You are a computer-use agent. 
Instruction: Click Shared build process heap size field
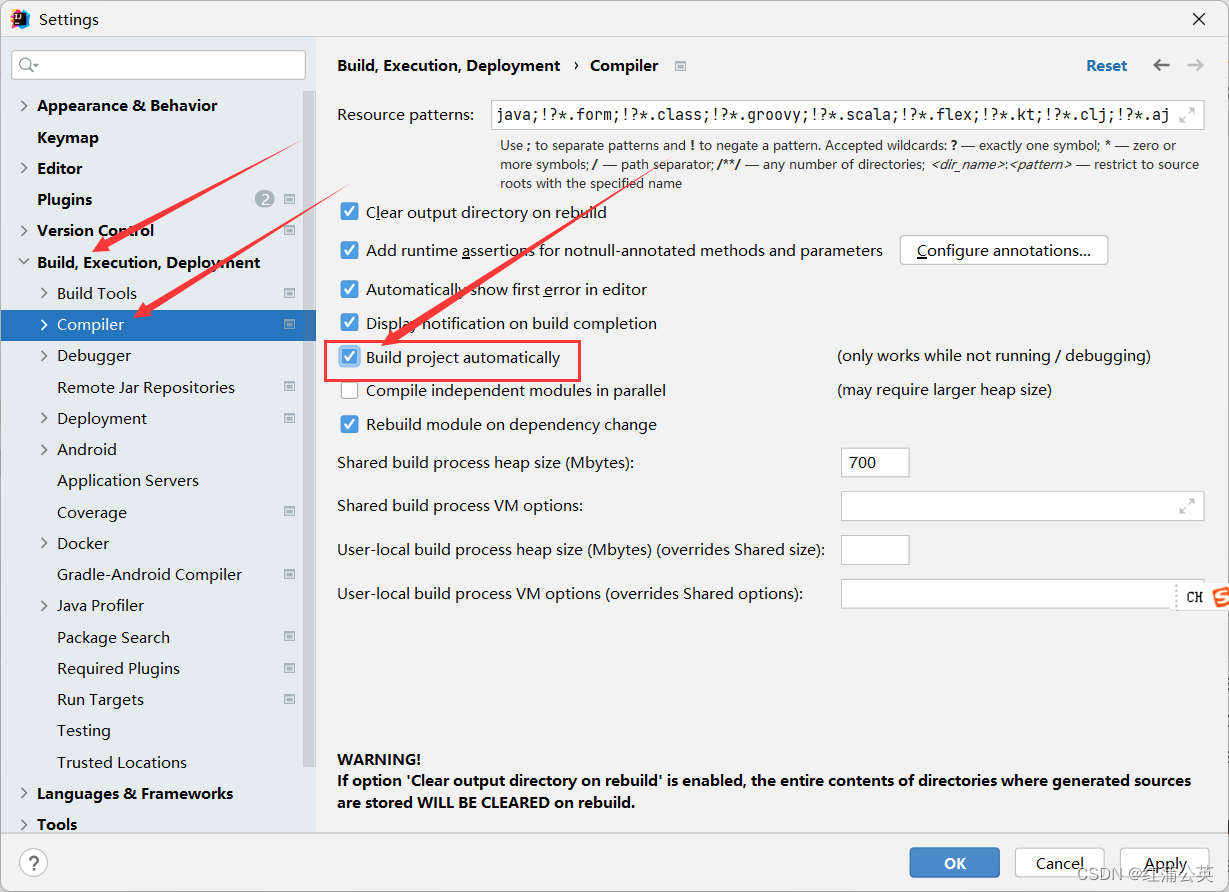875,462
